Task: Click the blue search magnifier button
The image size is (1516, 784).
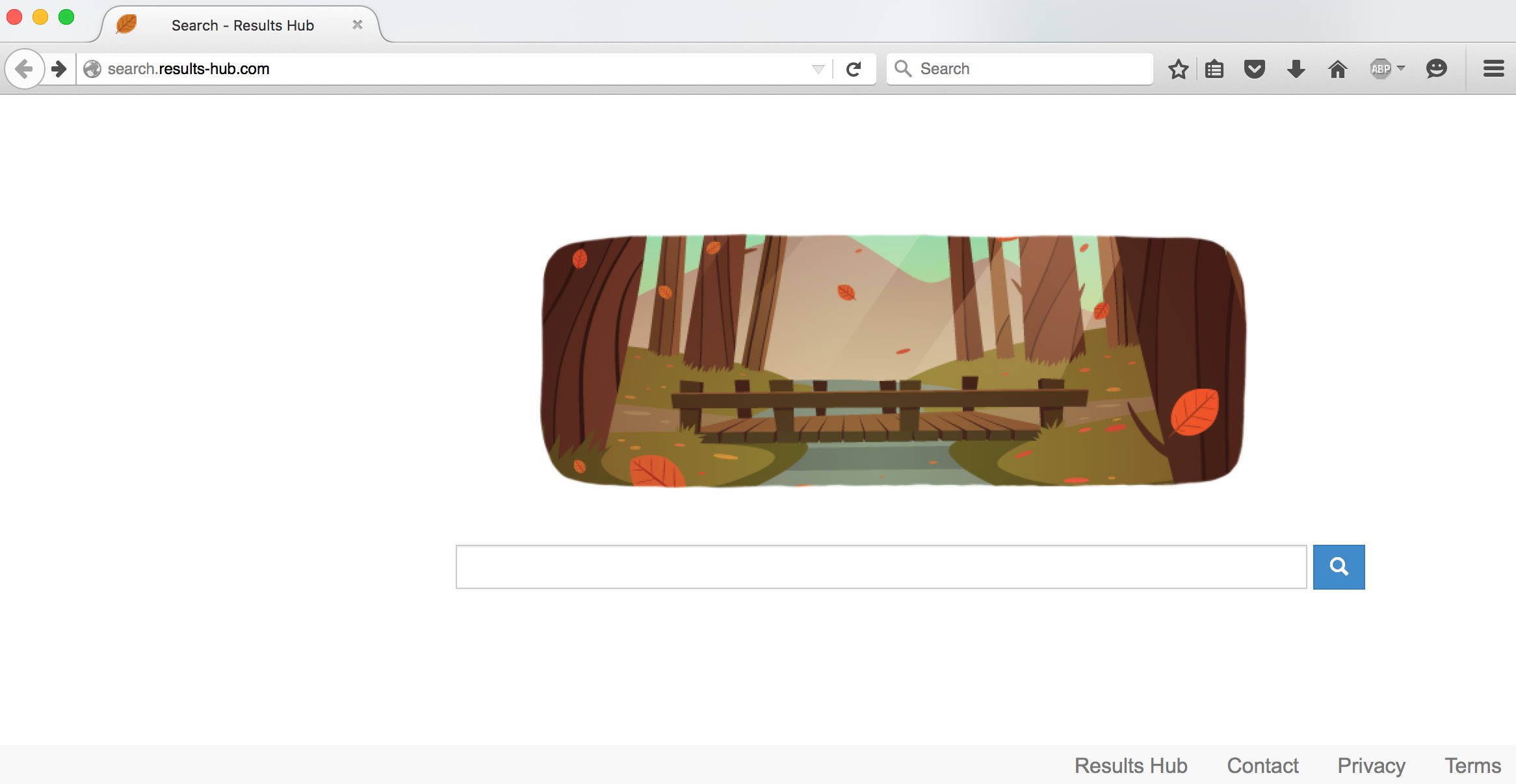Action: click(1339, 567)
